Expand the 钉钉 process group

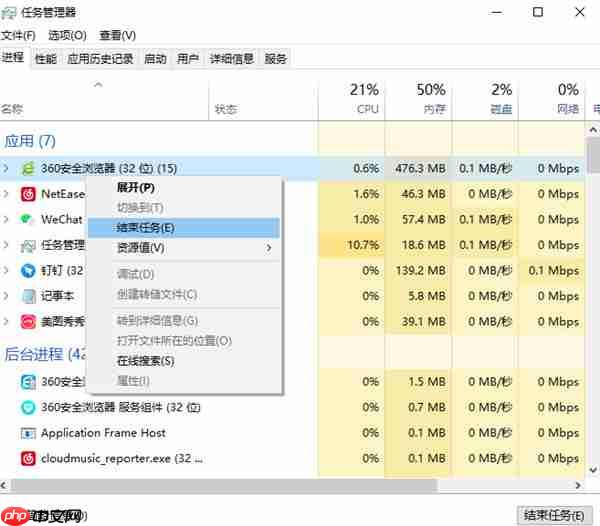coord(6,270)
